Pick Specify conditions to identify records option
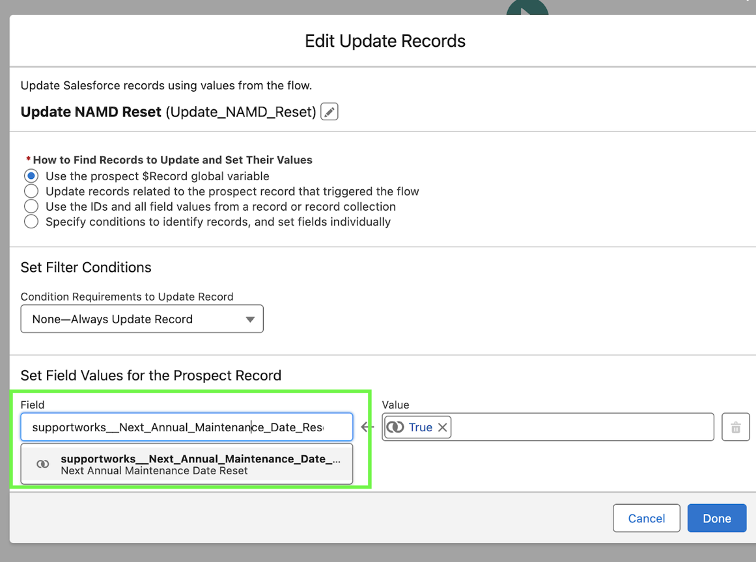This screenshot has height=562, width=756. (x=31, y=222)
